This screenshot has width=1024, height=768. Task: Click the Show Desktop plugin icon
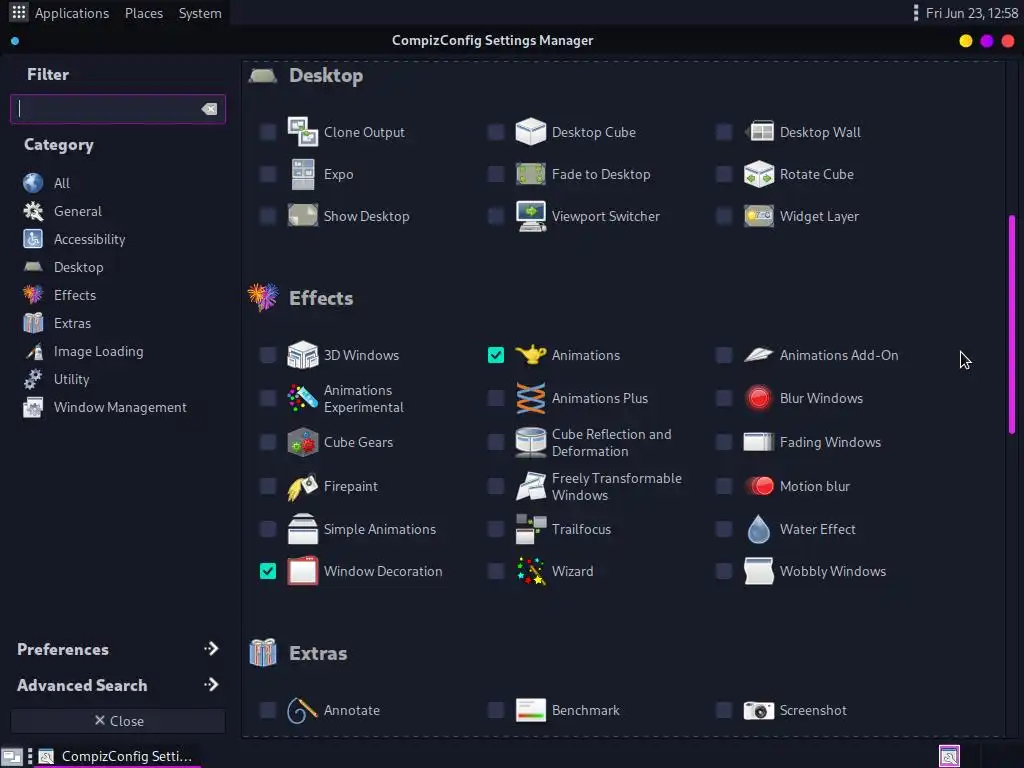tap(302, 216)
